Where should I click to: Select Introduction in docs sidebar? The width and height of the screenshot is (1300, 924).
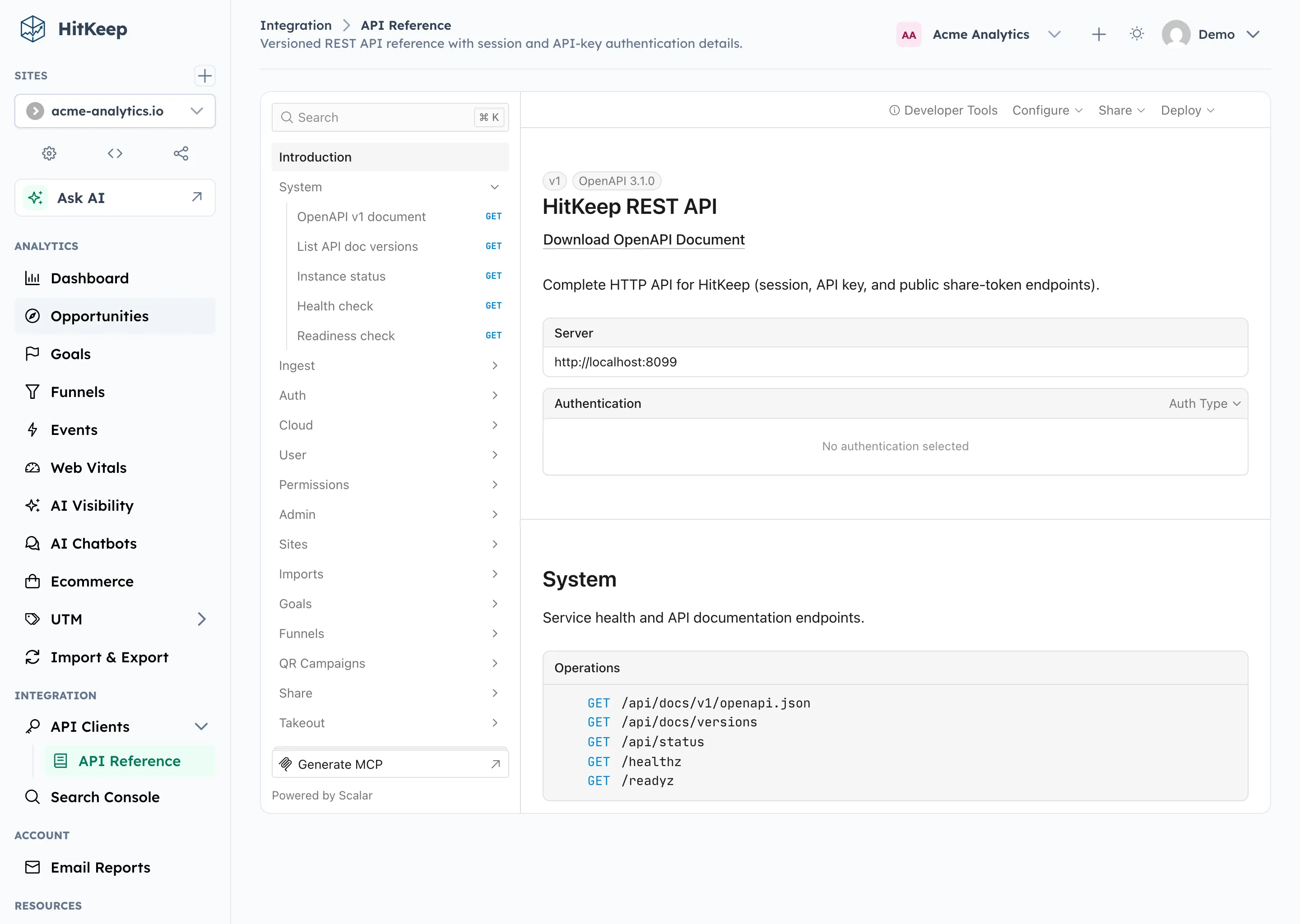390,157
